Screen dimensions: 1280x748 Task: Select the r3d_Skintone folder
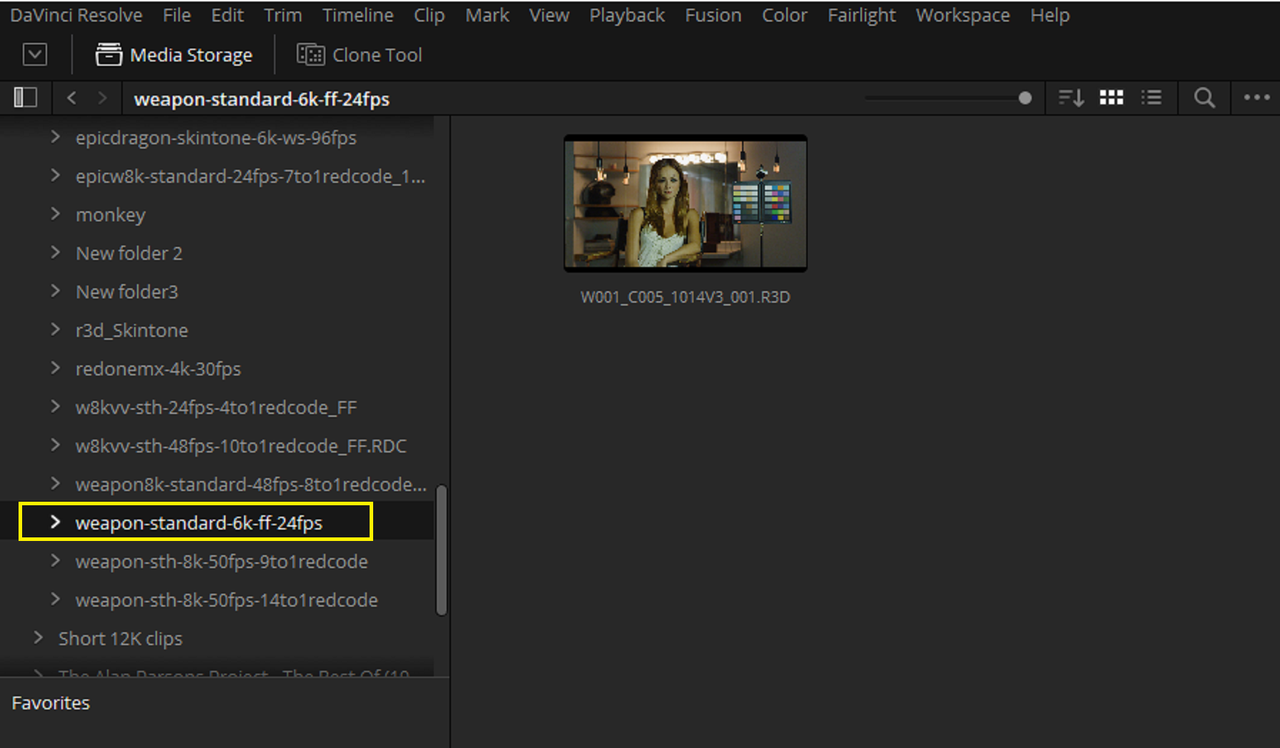(x=132, y=330)
